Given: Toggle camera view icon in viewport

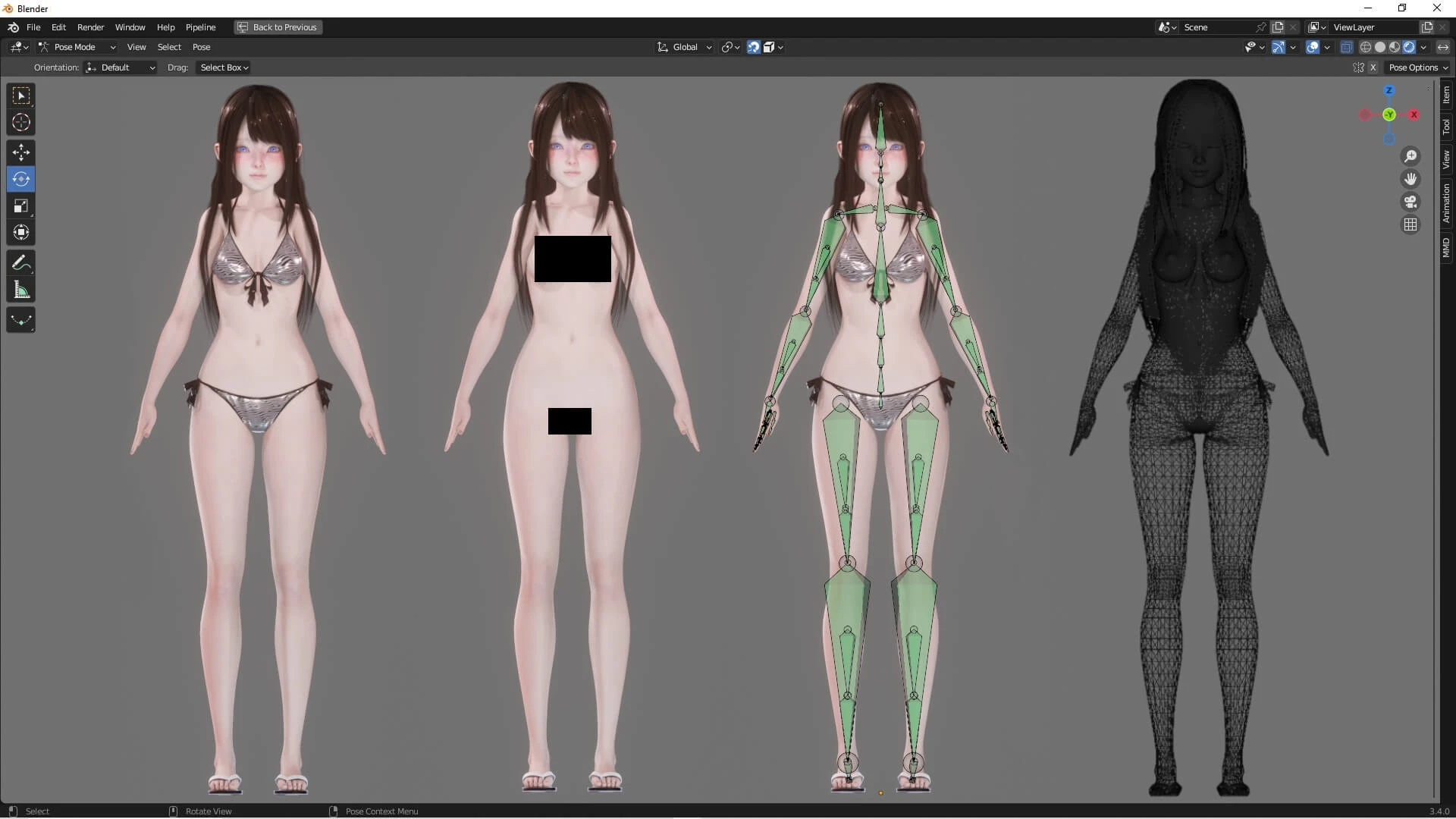Looking at the screenshot, I should 1410,202.
